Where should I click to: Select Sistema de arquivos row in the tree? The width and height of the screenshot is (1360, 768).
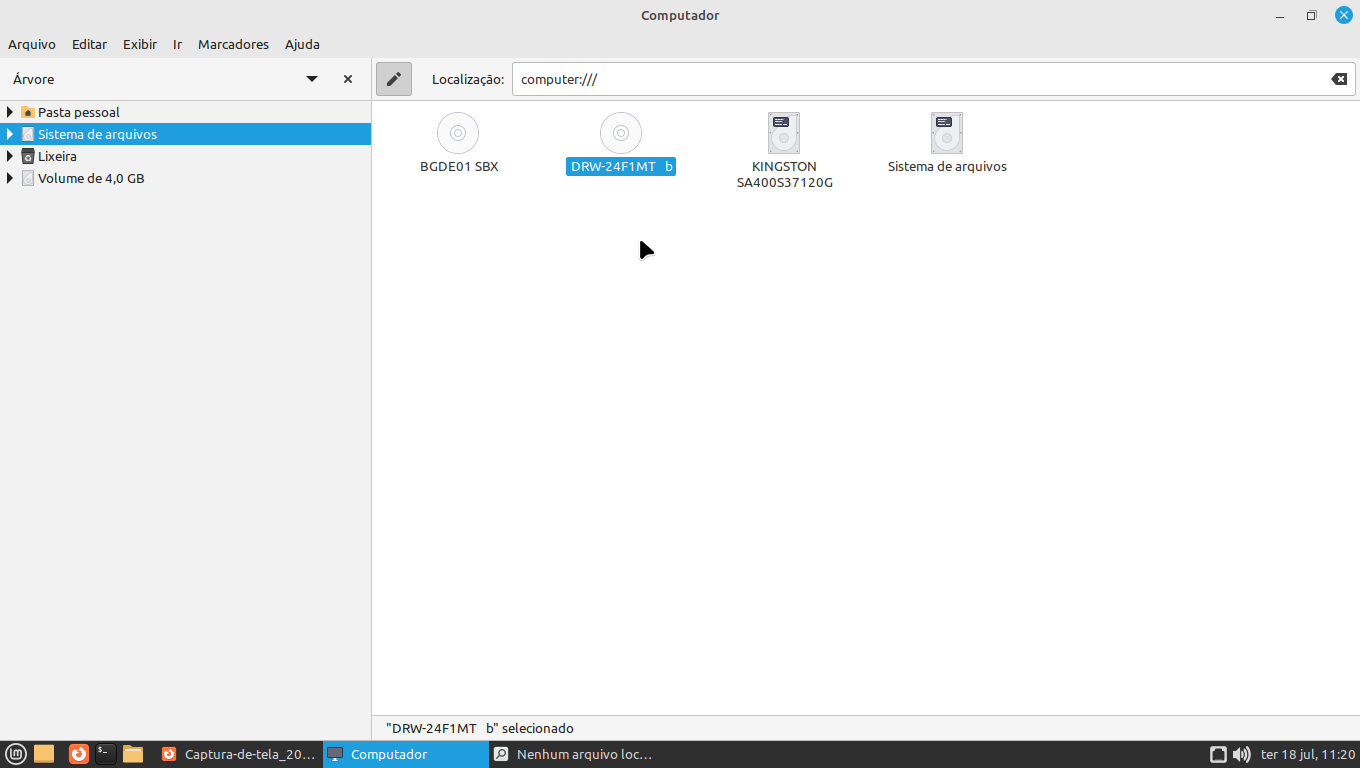pyautogui.click(x=185, y=134)
